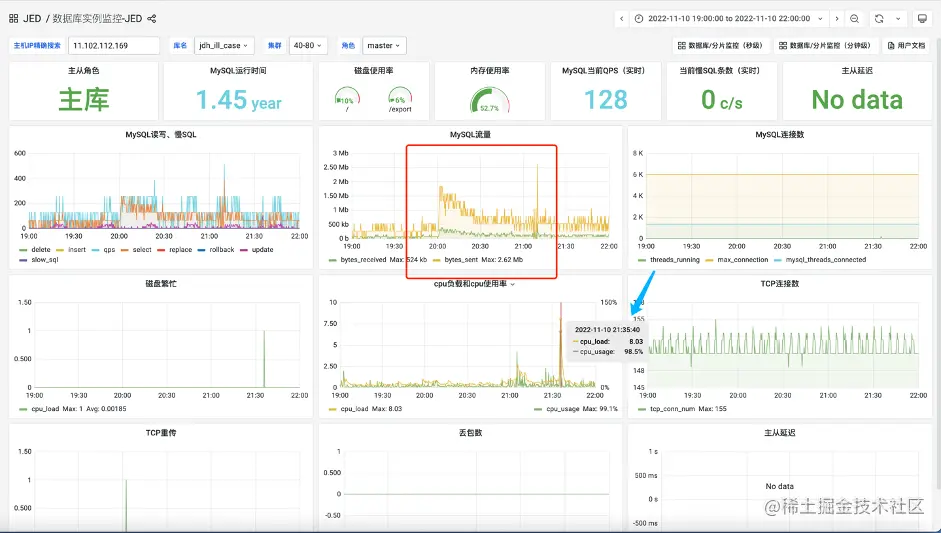
Task: Open the 内存使用率 panel title menu
Action: pyautogui.click(x=490, y=71)
